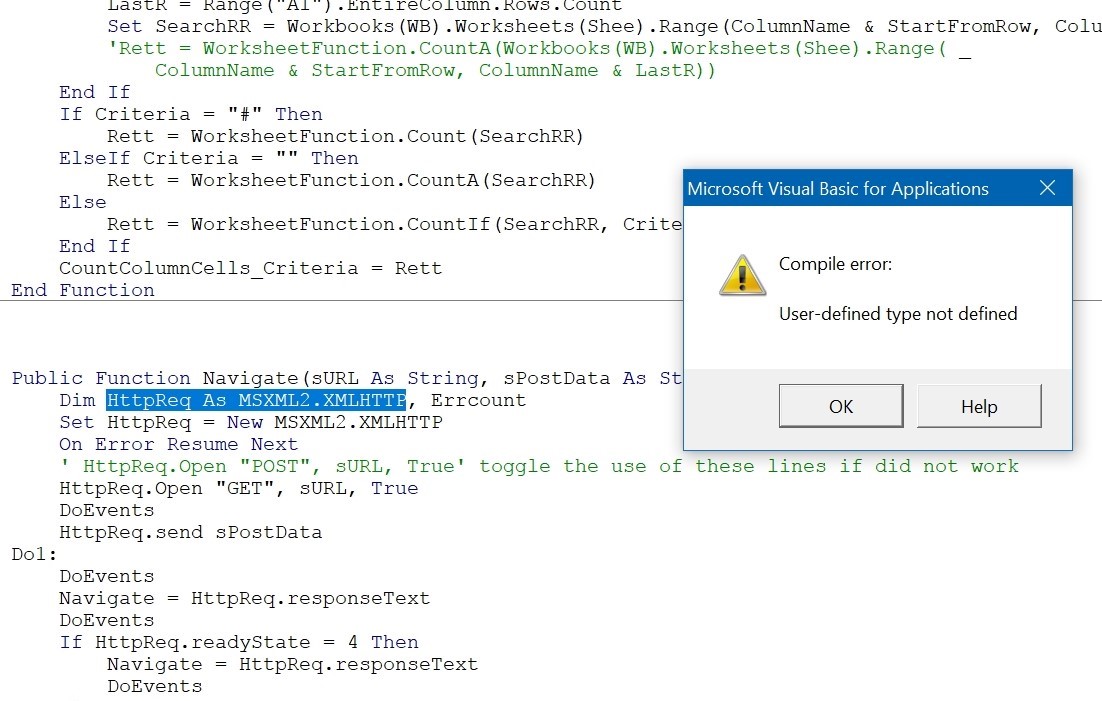Screen dimensions: 1102x701
Task: Close the Visual Basic error dialog
Action: (x=1047, y=188)
